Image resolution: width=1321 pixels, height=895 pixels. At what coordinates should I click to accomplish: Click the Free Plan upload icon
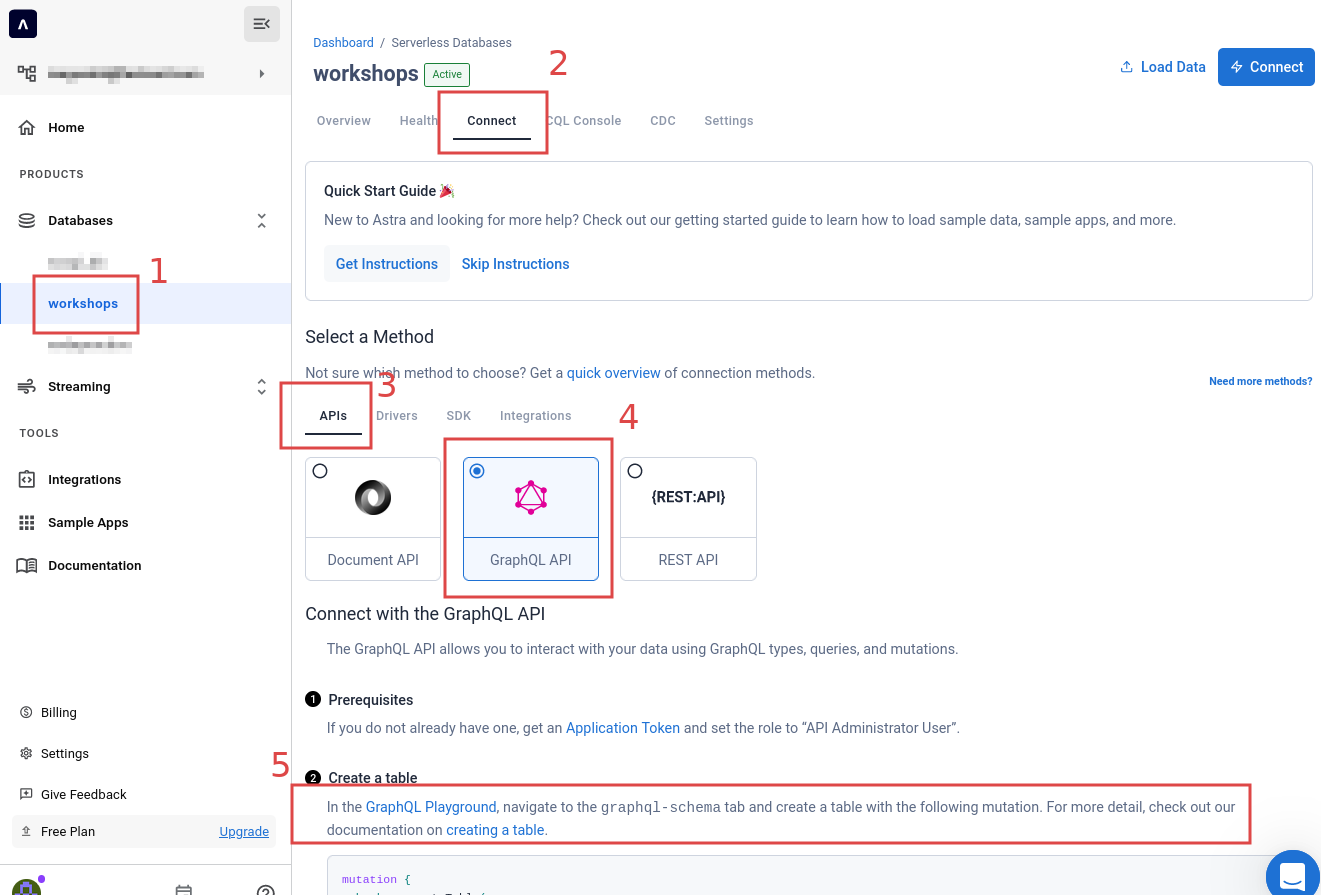(26, 831)
